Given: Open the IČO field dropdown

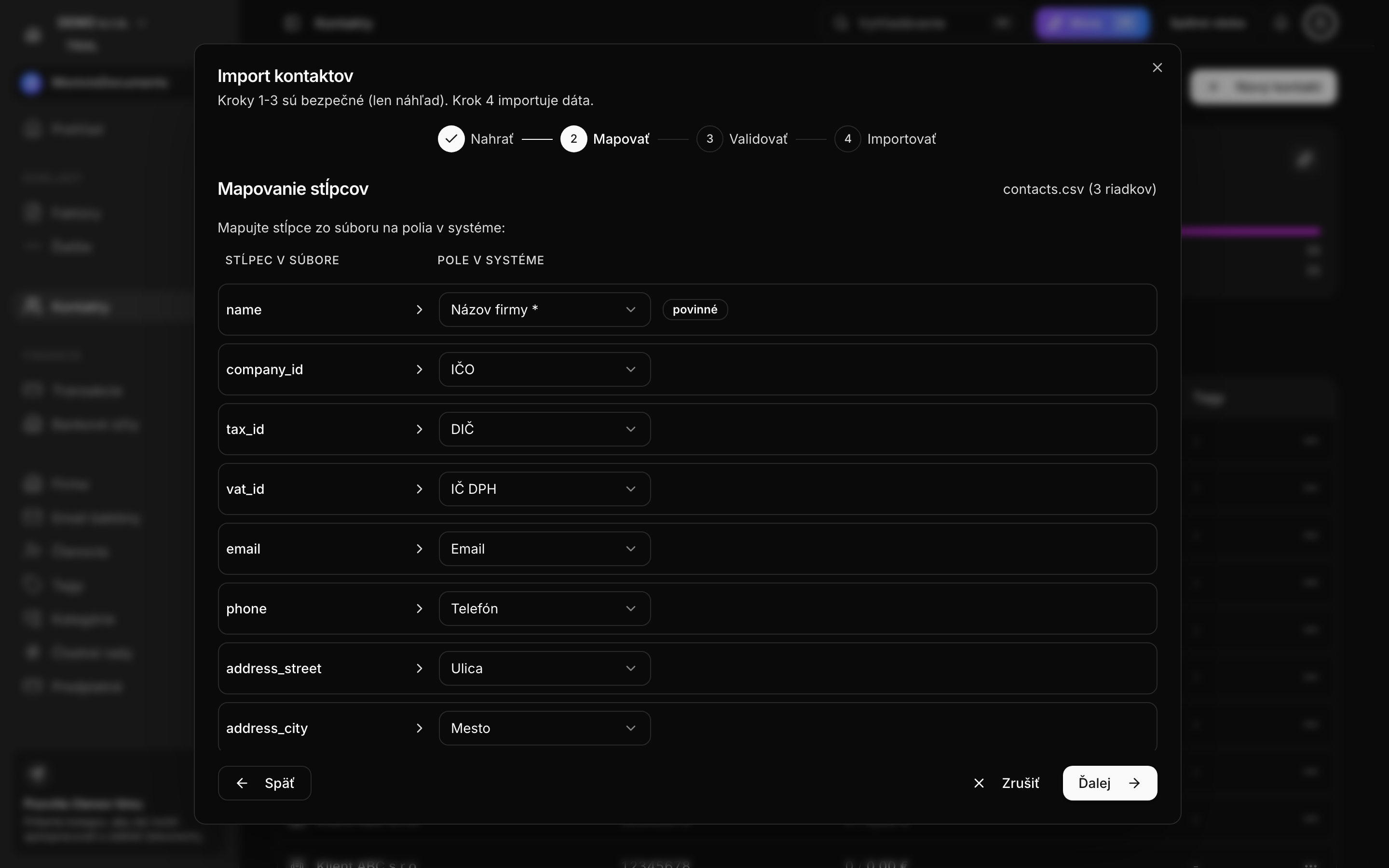Looking at the screenshot, I should 545,369.
